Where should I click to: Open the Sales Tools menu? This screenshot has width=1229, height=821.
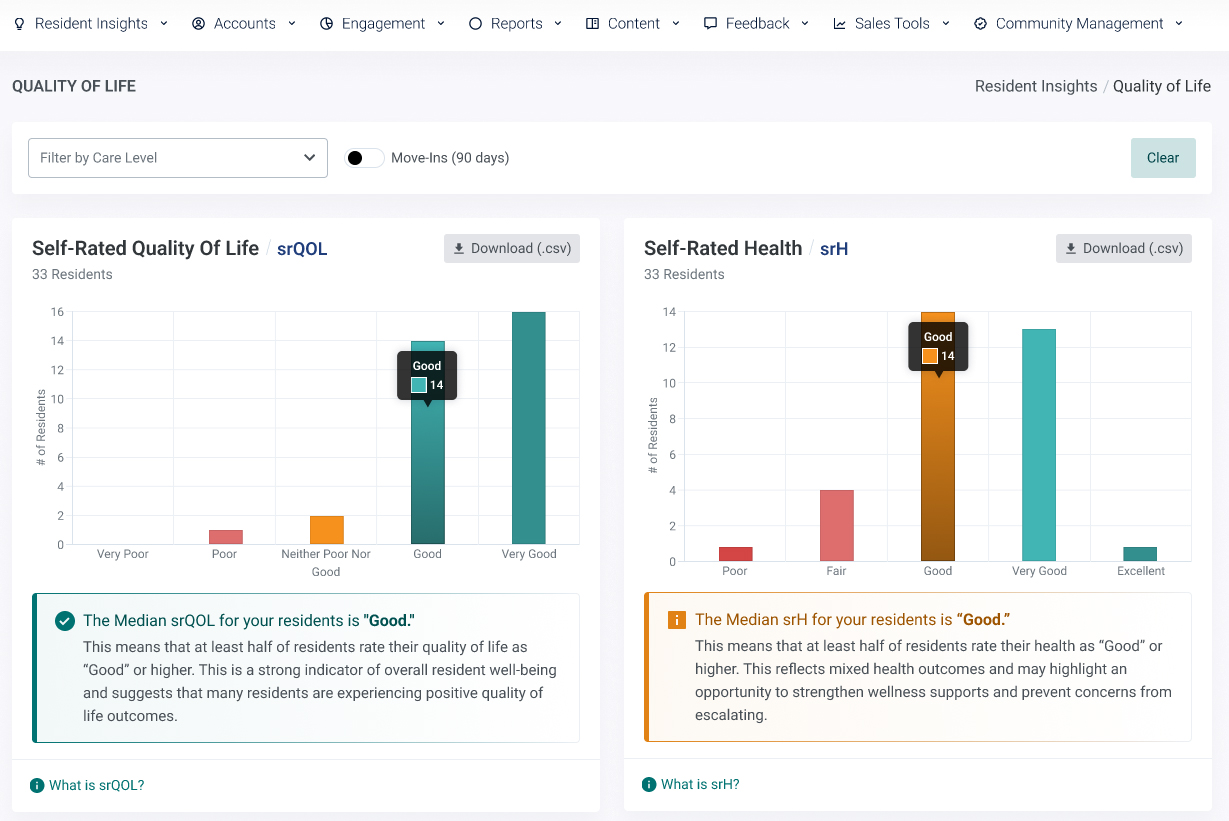(x=891, y=24)
